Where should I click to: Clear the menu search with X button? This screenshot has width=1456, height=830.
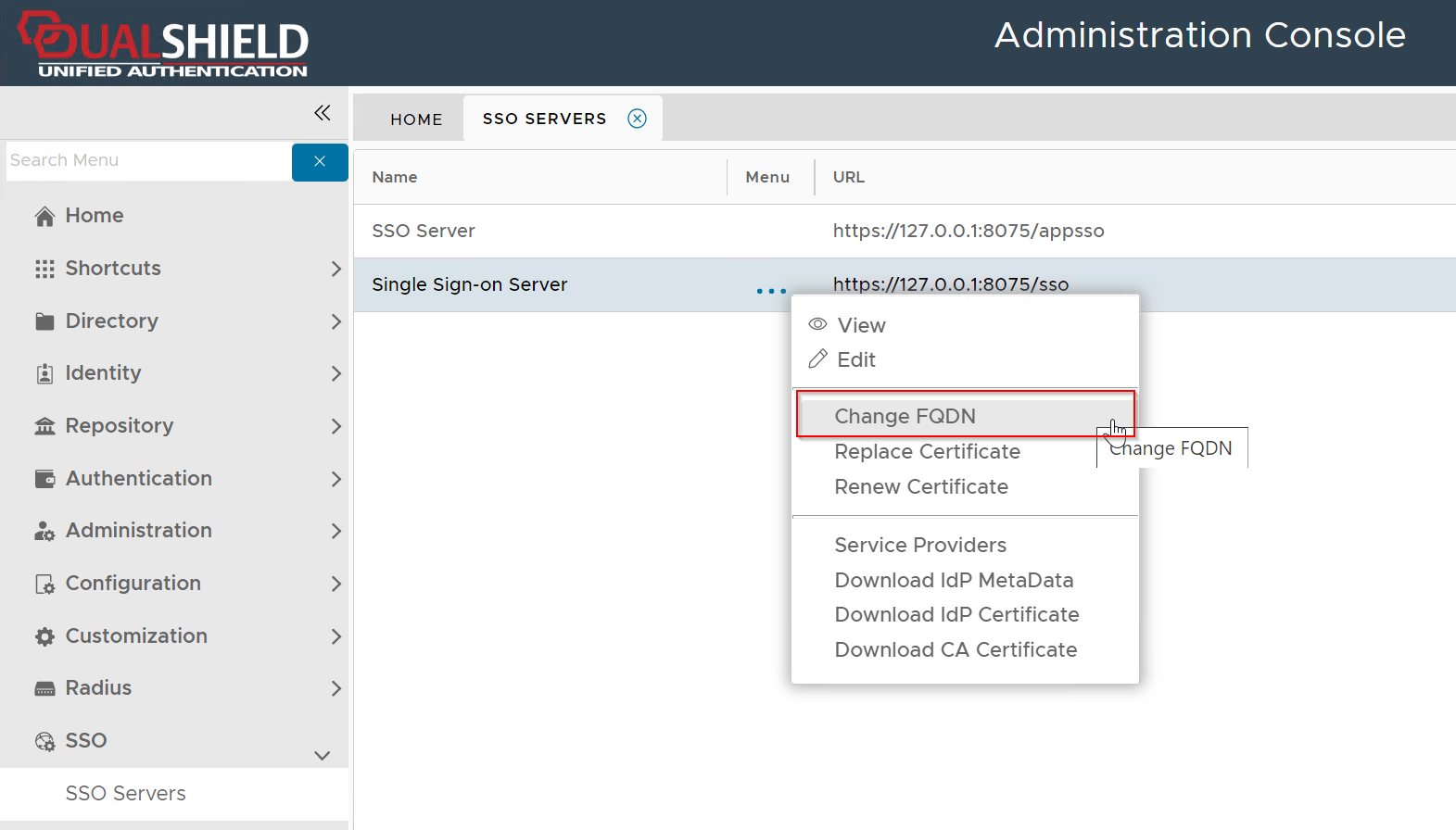320,162
